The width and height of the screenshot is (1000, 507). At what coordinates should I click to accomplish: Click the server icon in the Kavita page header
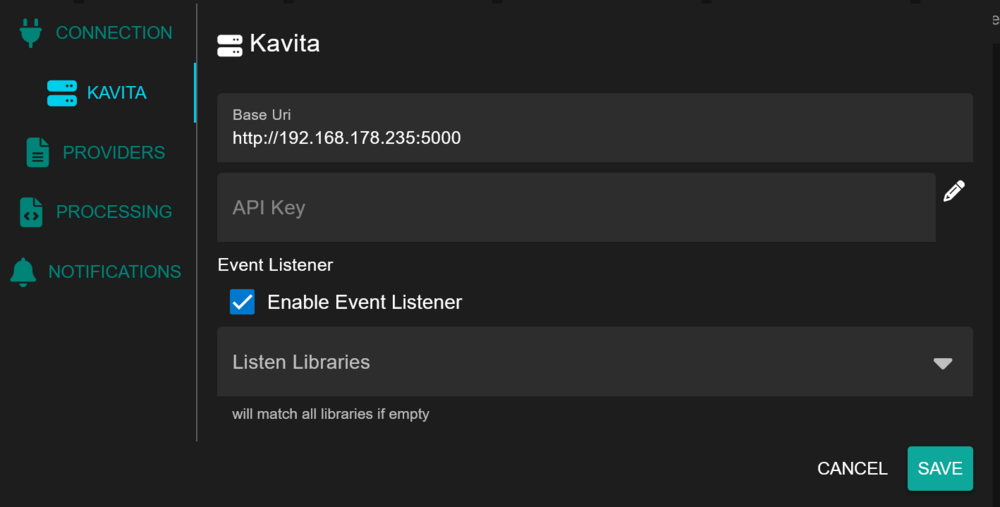[230, 46]
